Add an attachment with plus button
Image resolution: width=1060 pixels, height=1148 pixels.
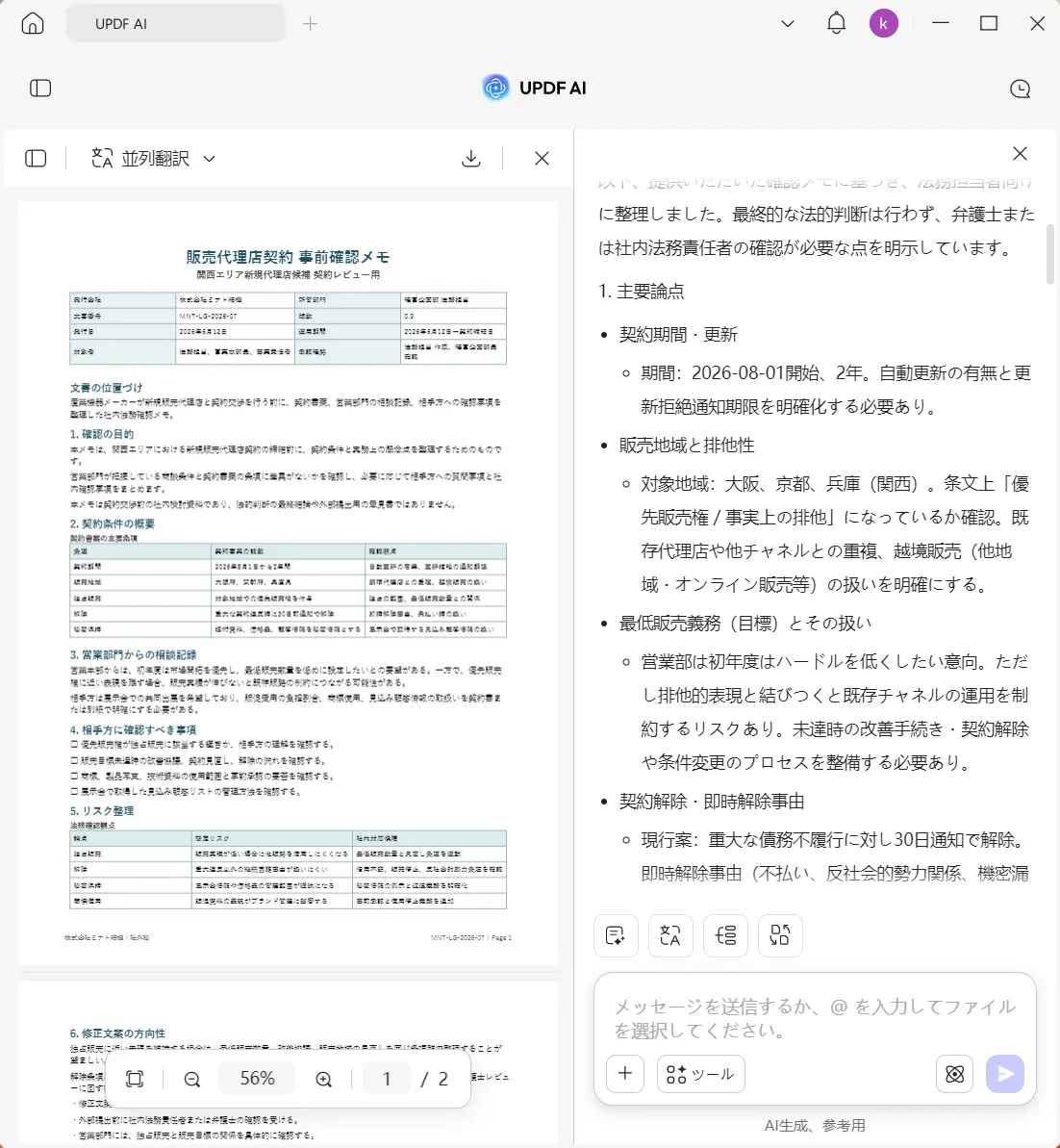(625, 1073)
